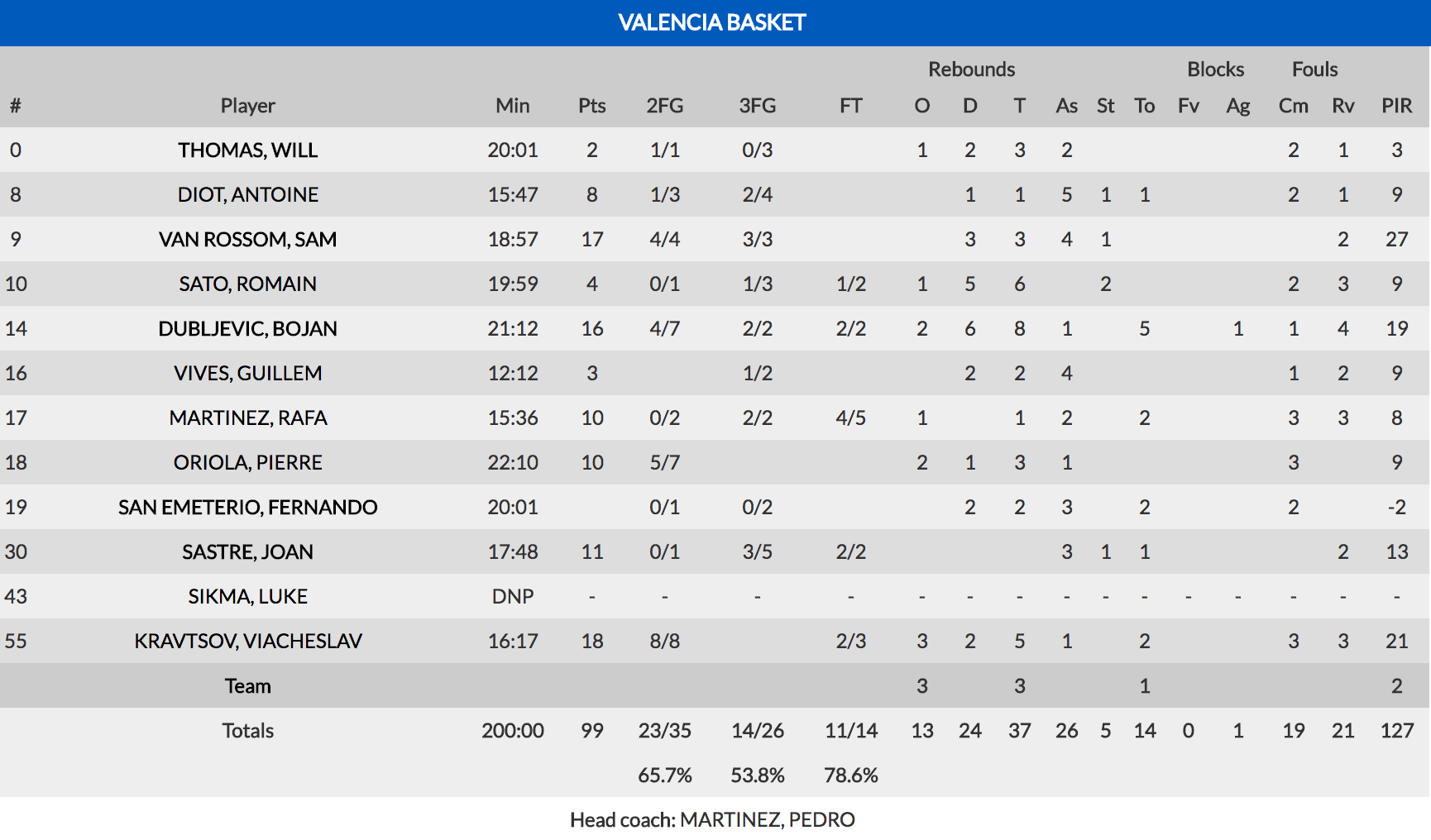Select KRAVTSOV, VIACHESLAV player name
This screenshot has height=840, width=1431.
(x=247, y=642)
